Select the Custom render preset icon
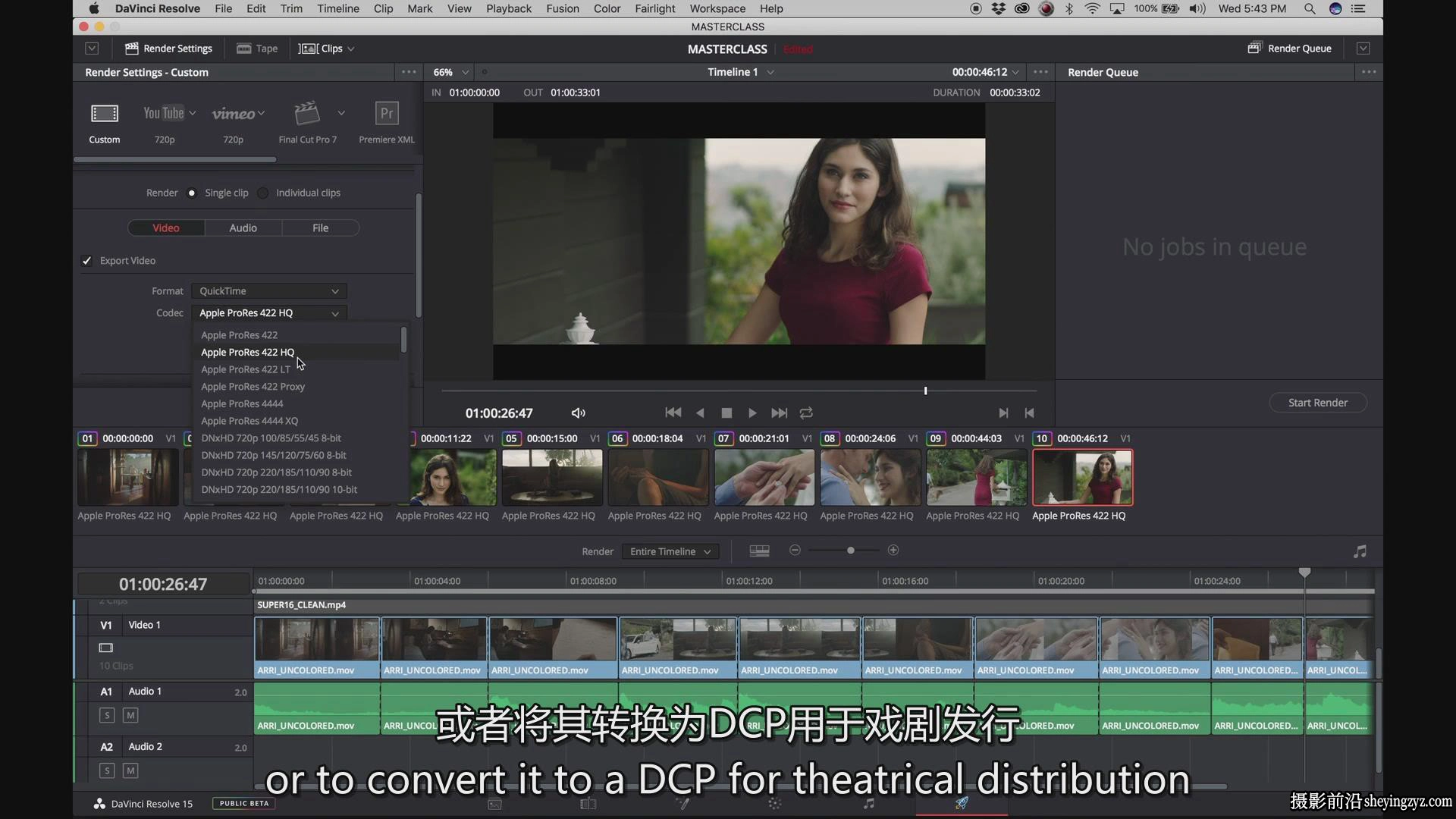Viewport: 1456px width, 819px height. point(105,114)
